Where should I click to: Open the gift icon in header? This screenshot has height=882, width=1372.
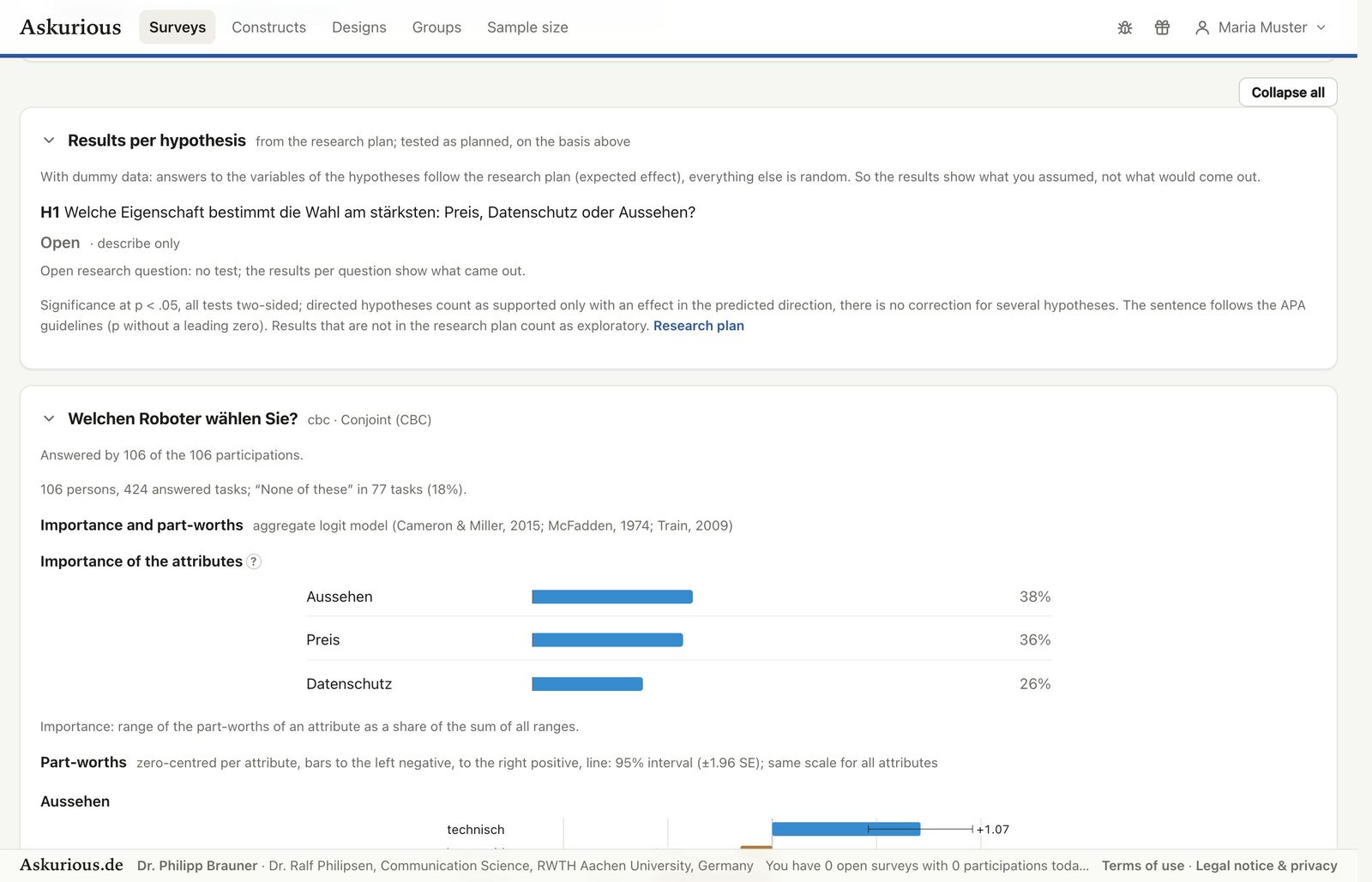[x=1162, y=27]
